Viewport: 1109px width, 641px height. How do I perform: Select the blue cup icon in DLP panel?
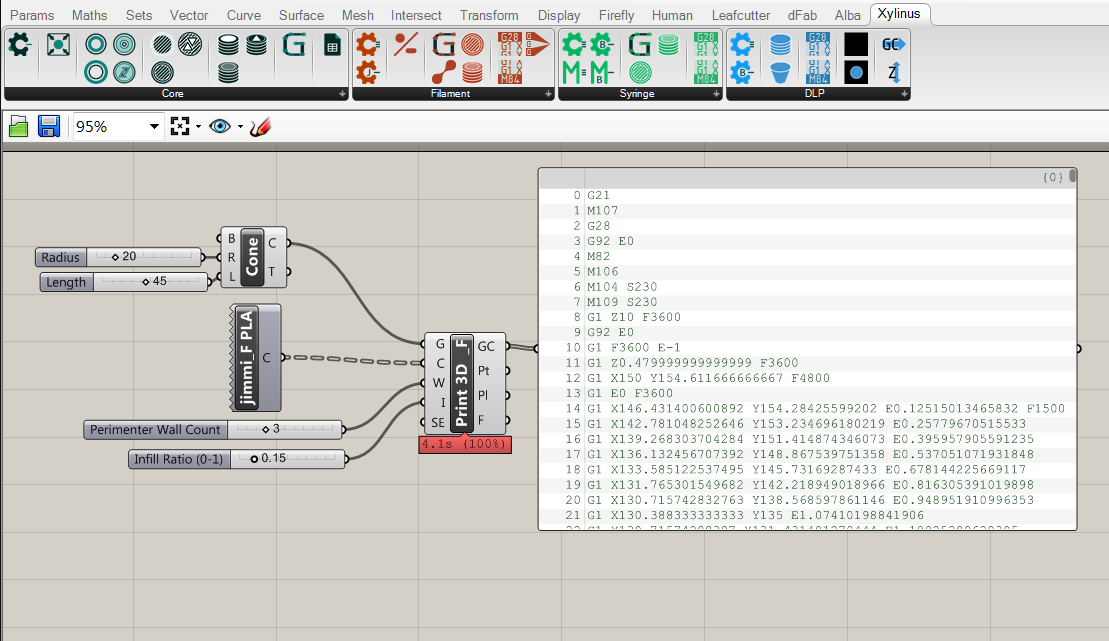[x=780, y=72]
